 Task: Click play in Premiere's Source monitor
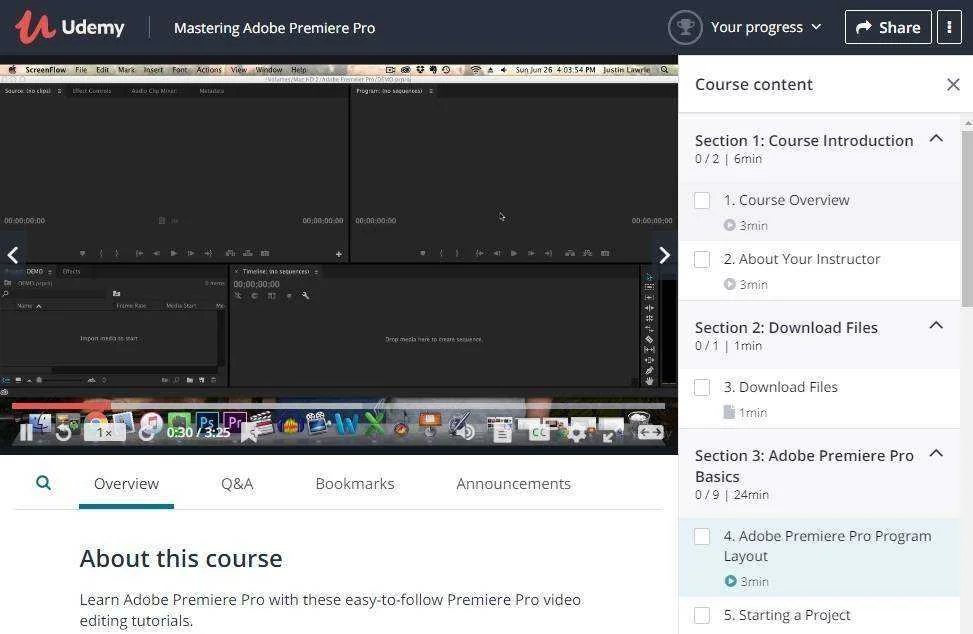[174, 253]
